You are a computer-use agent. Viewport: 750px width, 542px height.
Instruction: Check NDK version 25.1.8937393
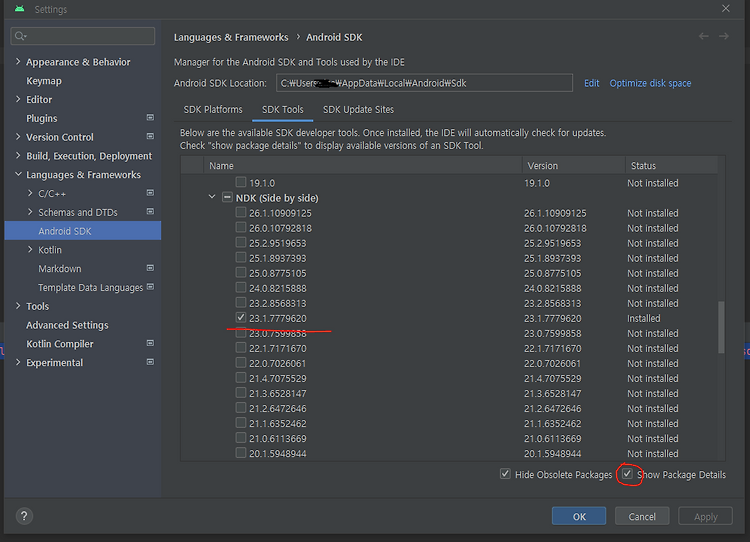coord(241,257)
